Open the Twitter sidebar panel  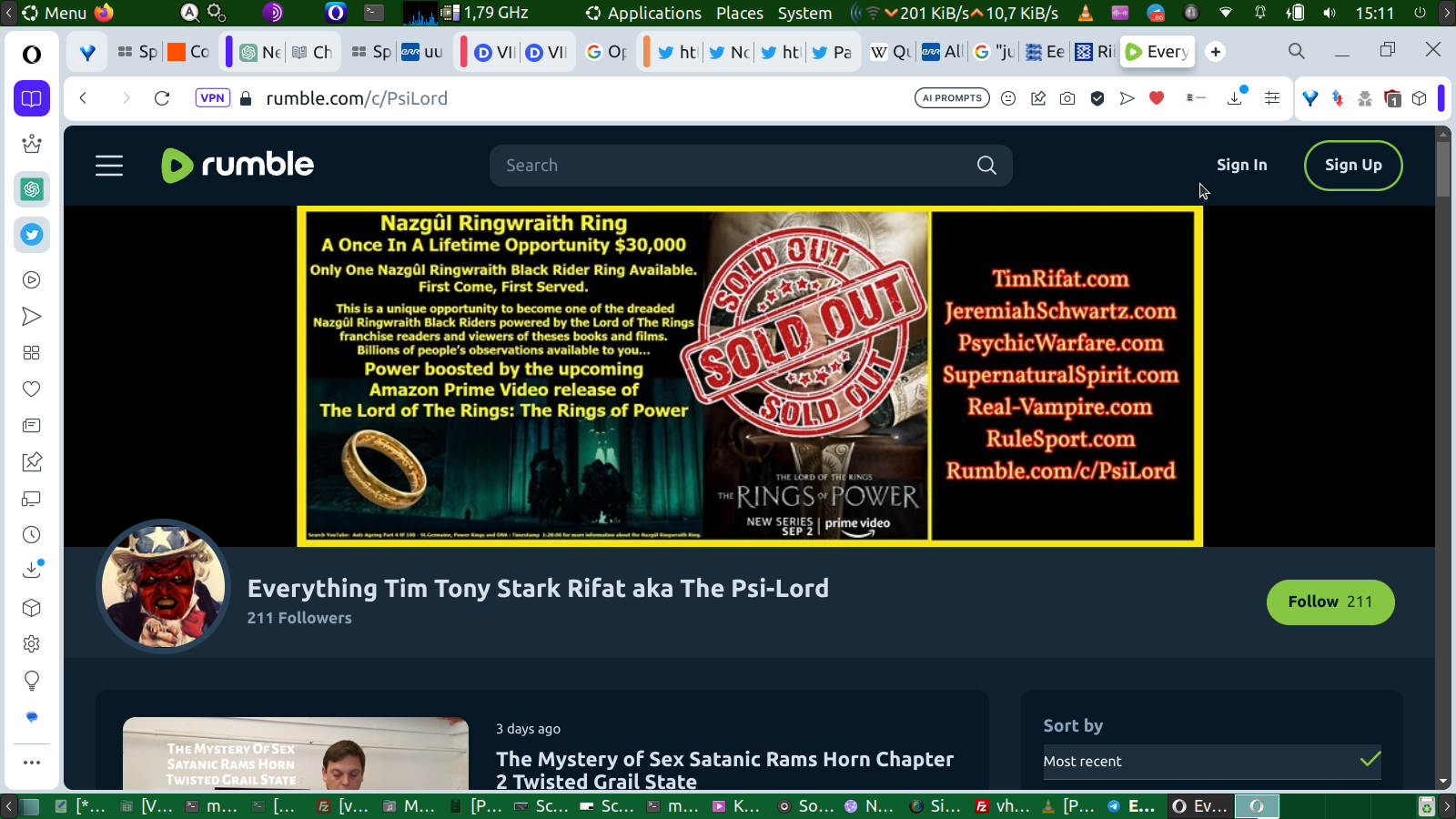pyautogui.click(x=32, y=235)
